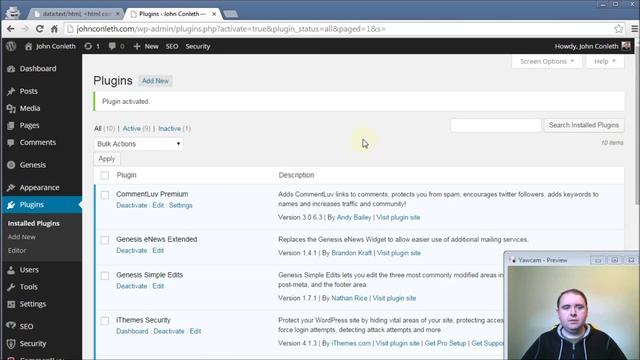This screenshot has height=360, width=640.
Task: Open the comments bubble icon in admin bar
Action: [112, 46]
